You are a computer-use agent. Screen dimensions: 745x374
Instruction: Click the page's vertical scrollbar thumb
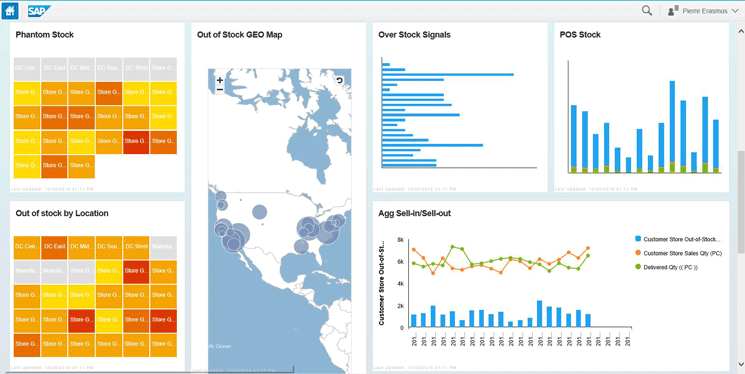click(x=741, y=202)
